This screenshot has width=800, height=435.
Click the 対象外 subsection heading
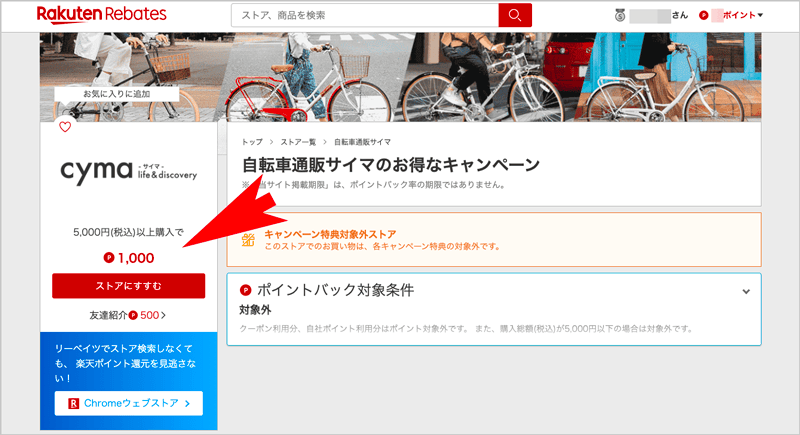255,310
